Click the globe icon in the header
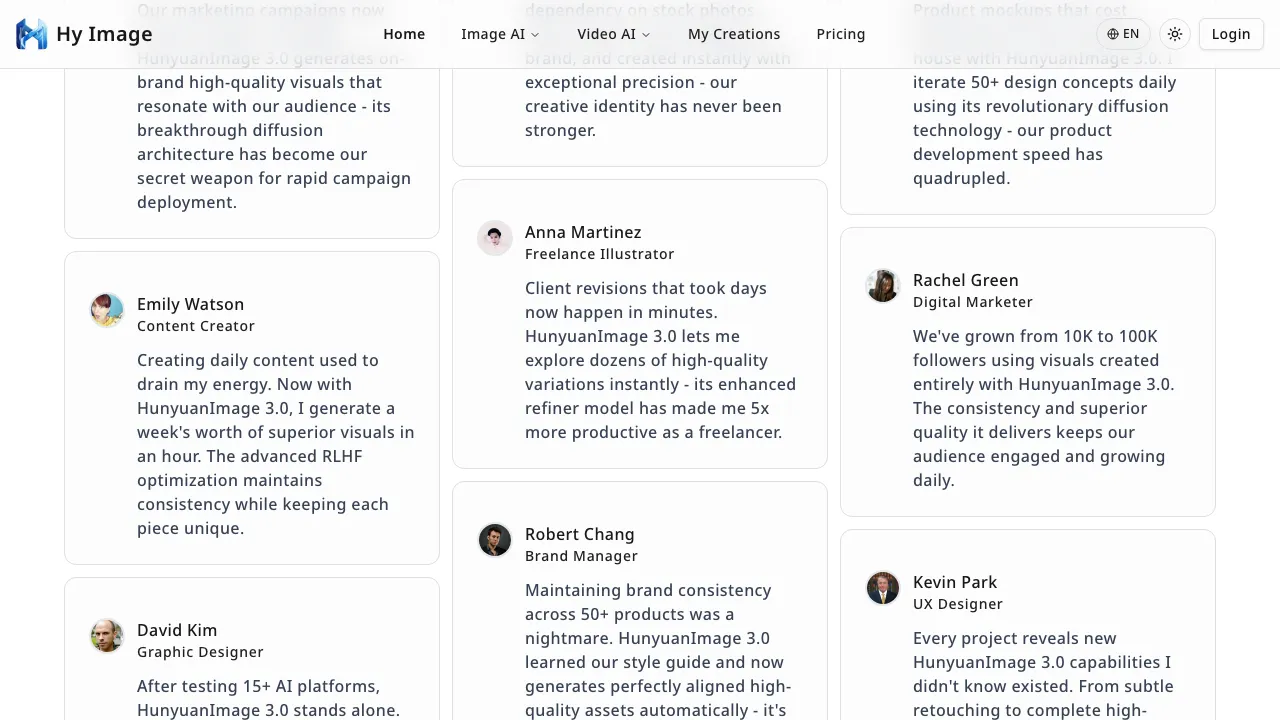Image resolution: width=1280 pixels, height=720 pixels. point(1113,34)
